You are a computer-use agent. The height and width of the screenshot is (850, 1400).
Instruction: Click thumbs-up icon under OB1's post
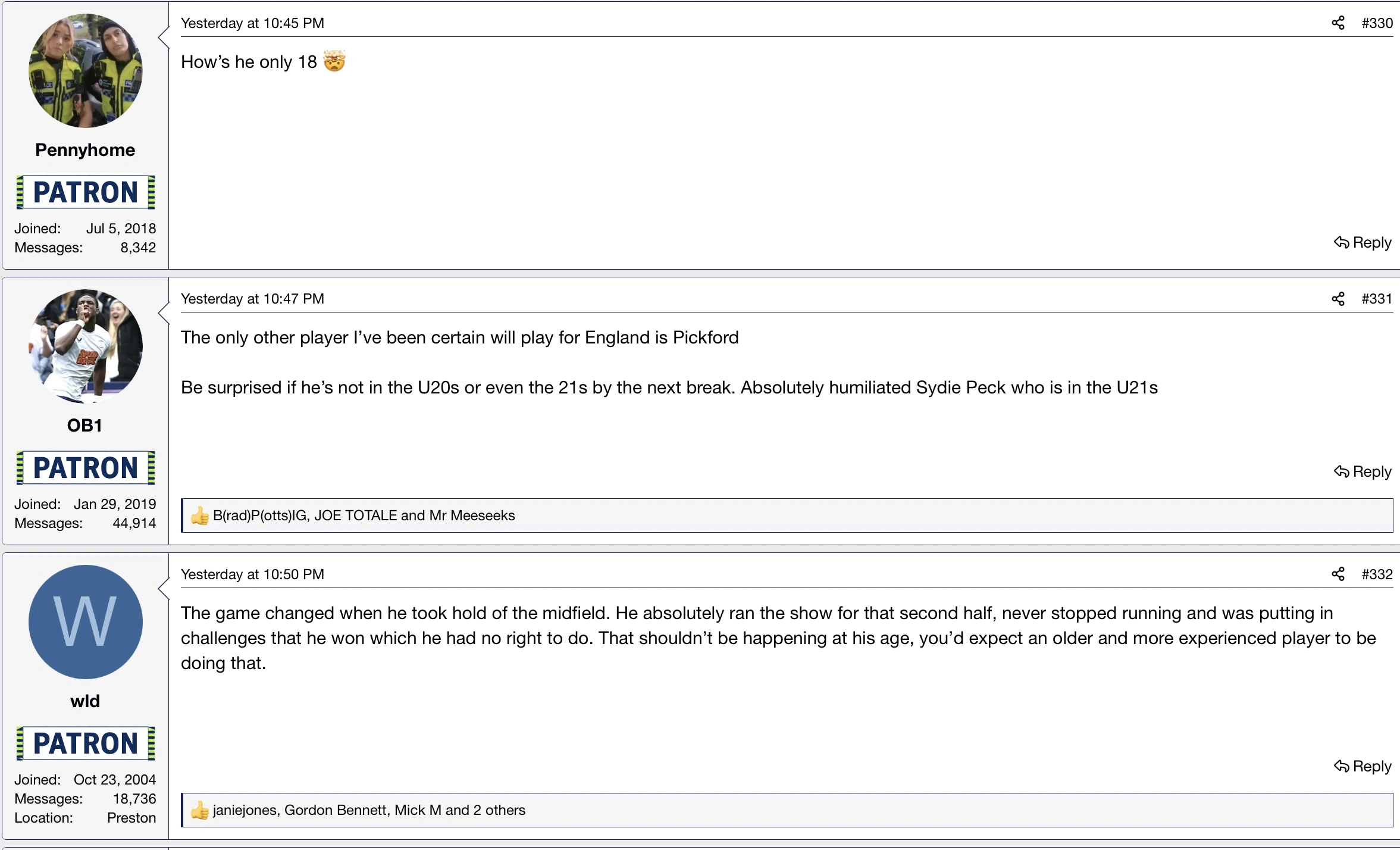click(x=199, y=515)
